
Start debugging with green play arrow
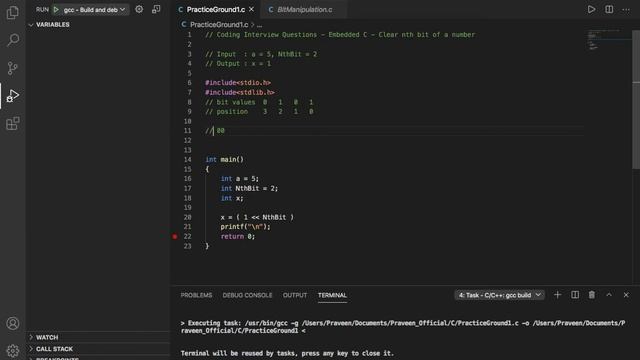[56, 9]
